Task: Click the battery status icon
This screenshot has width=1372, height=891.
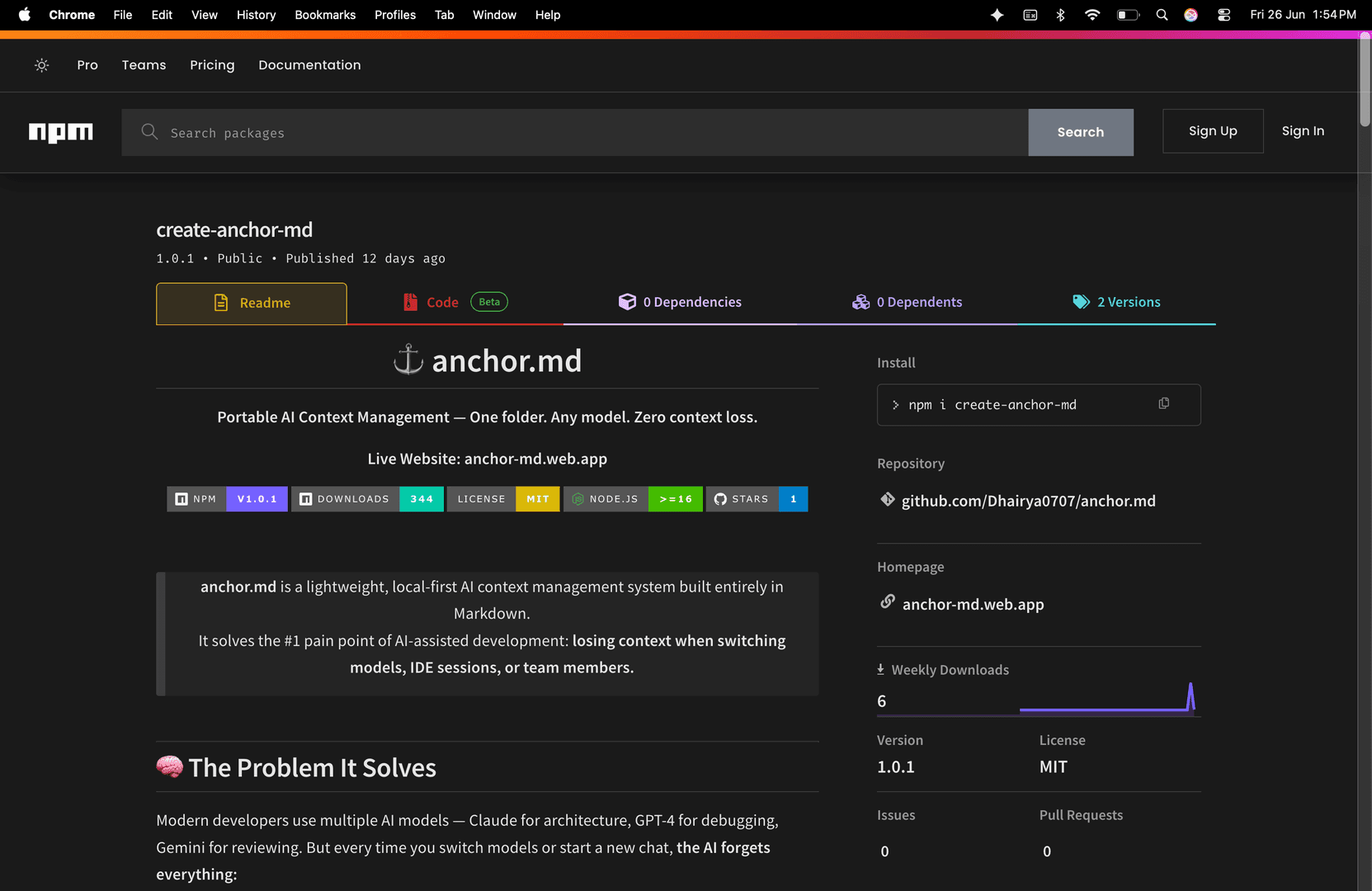Action: 1128,15
